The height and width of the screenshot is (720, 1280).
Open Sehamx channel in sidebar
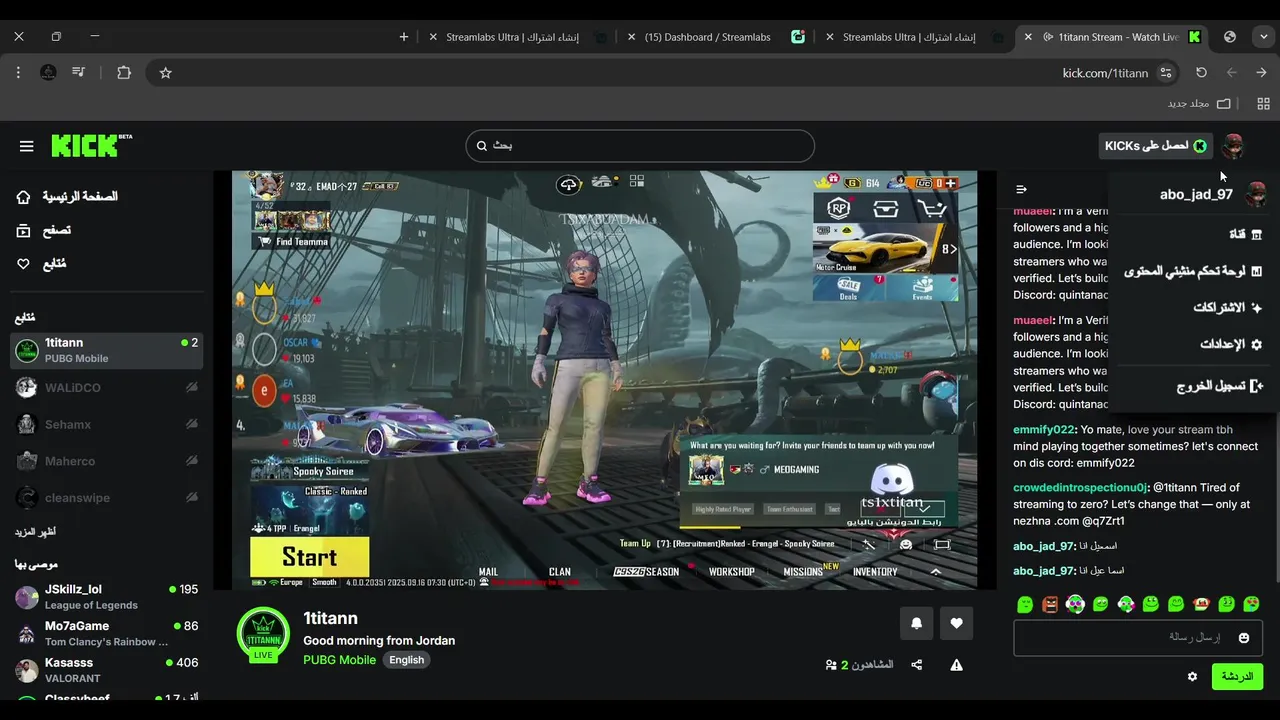[106, 424]
